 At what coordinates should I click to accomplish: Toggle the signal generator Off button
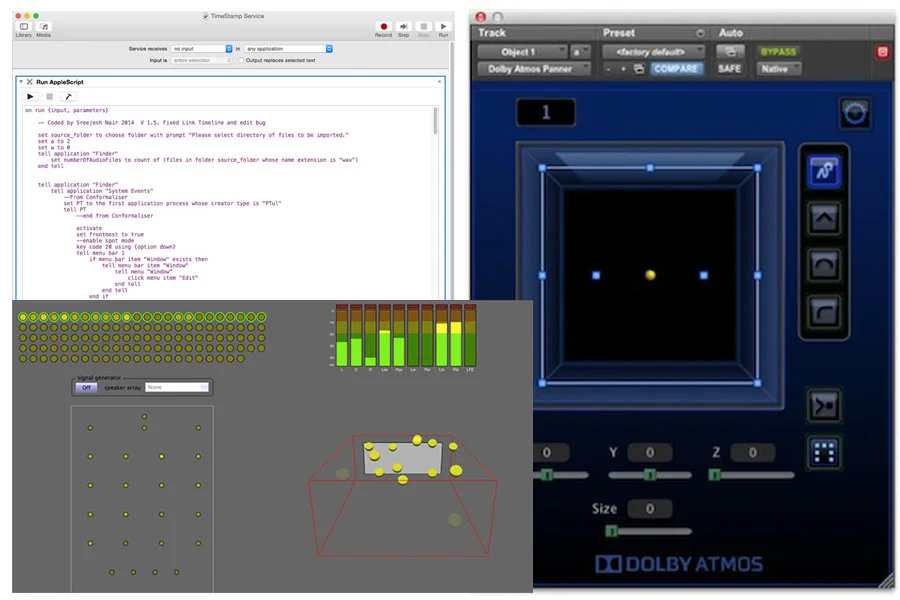[x=86, y=388]
